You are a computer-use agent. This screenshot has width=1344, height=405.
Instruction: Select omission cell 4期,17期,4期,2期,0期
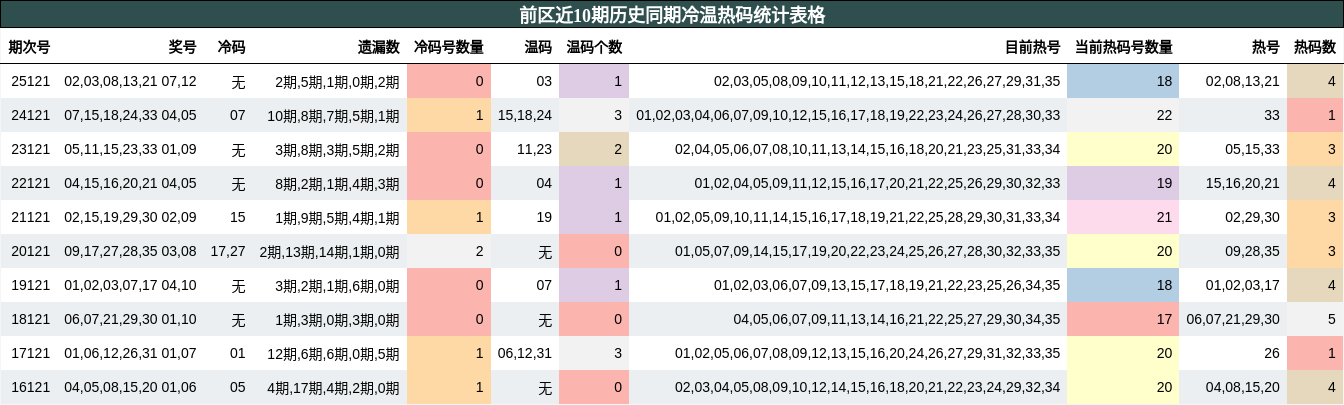point(334,387)
